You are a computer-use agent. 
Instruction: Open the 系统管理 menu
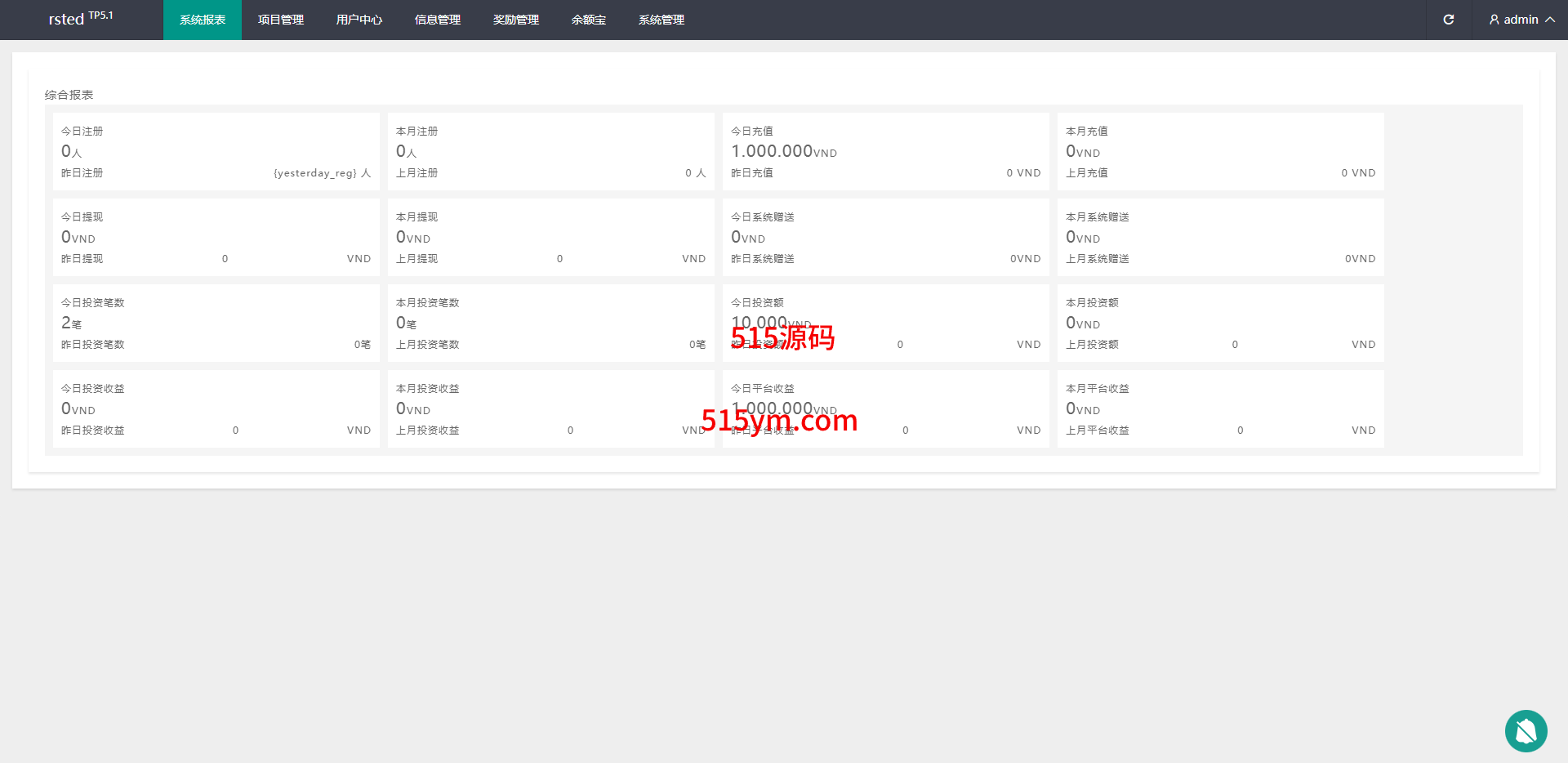tap(661, 20)
